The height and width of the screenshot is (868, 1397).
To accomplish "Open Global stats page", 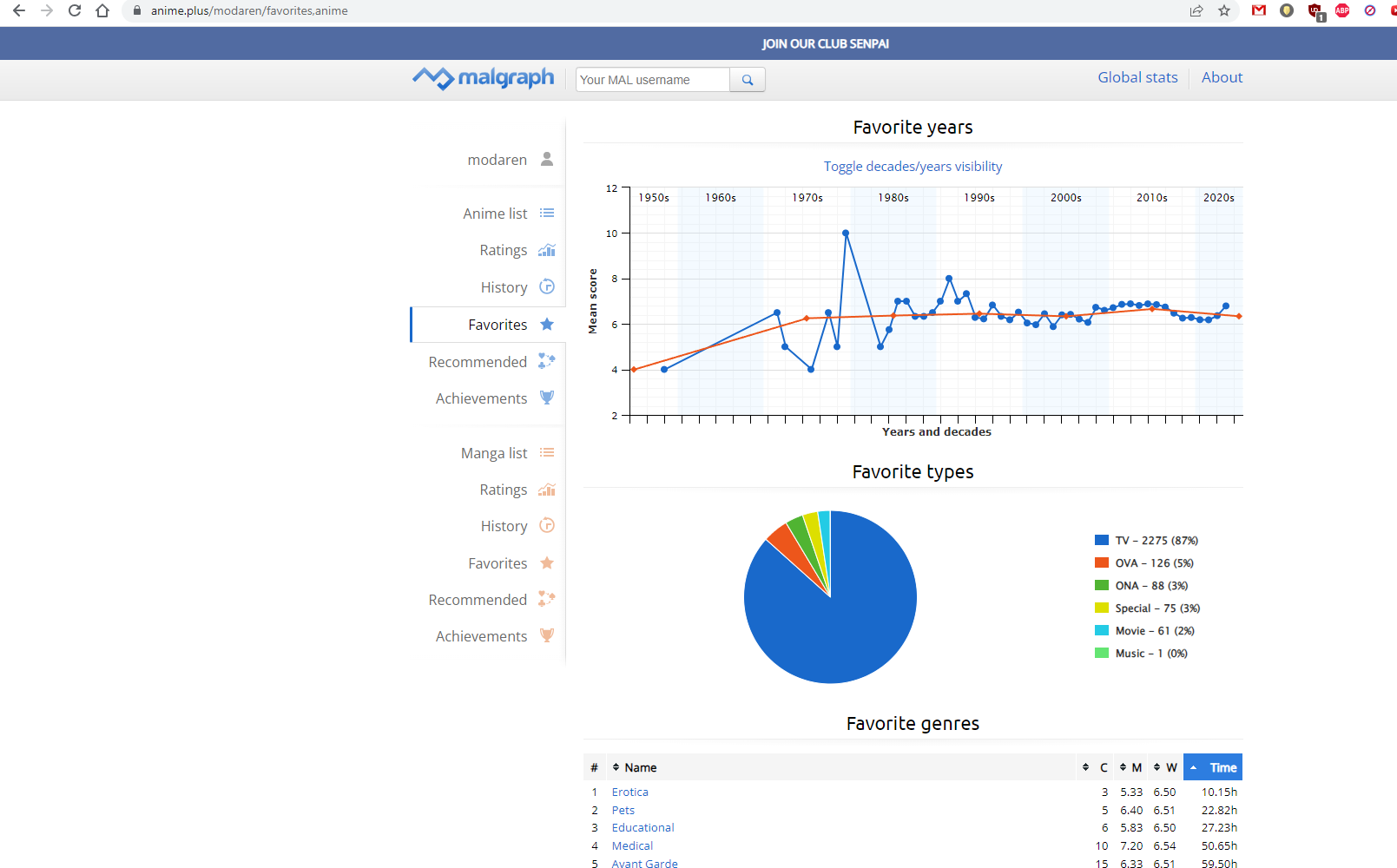I will 1137,77.
